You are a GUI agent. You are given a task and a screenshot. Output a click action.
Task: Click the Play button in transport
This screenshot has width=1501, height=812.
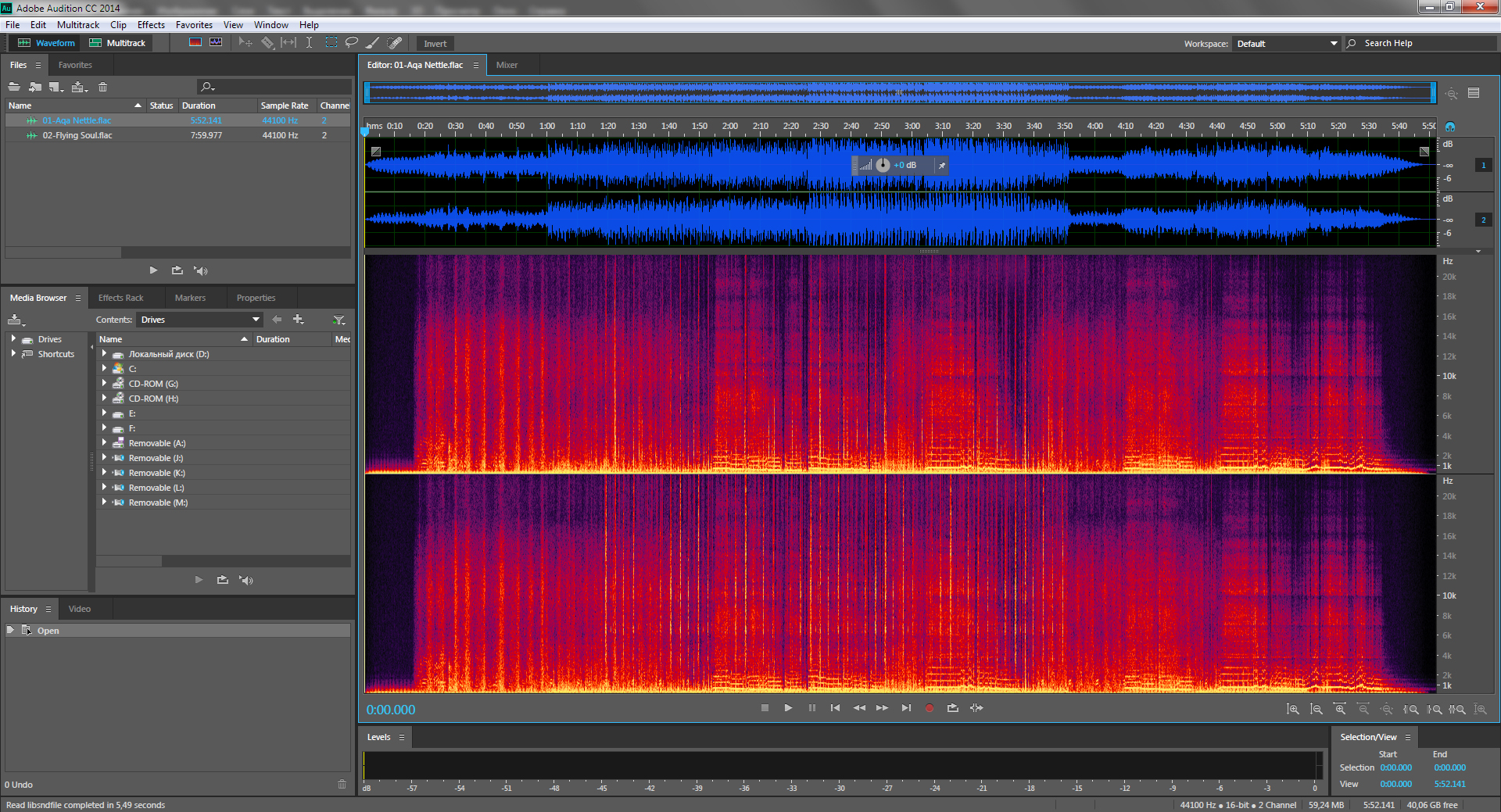tap(788, 708)
